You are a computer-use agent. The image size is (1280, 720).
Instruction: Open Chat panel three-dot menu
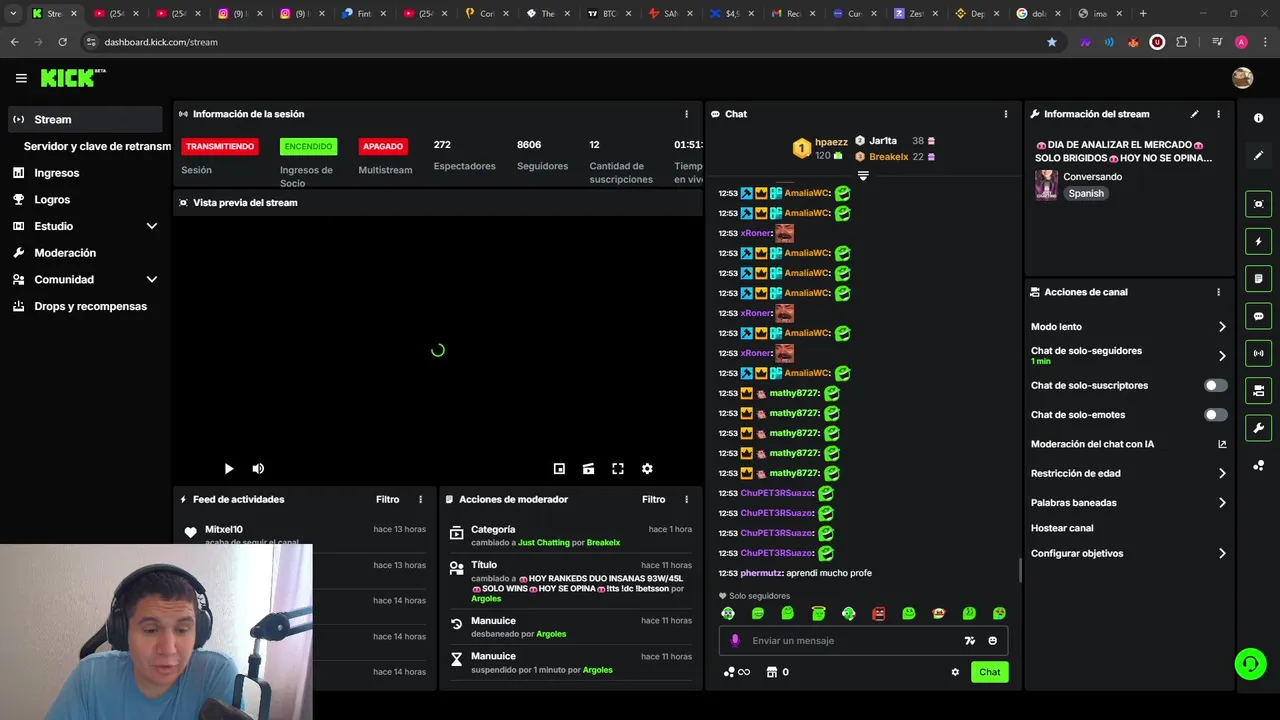pyautogui.click(x=1005, y=114)
